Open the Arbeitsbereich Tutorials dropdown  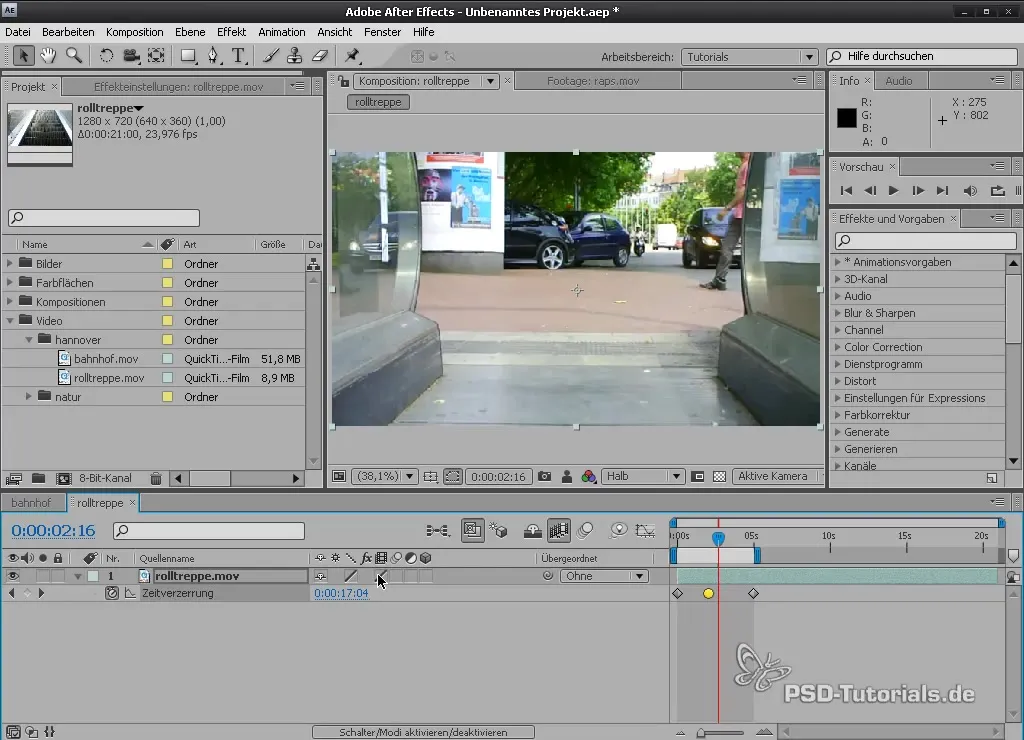click(x=749, y=57)
